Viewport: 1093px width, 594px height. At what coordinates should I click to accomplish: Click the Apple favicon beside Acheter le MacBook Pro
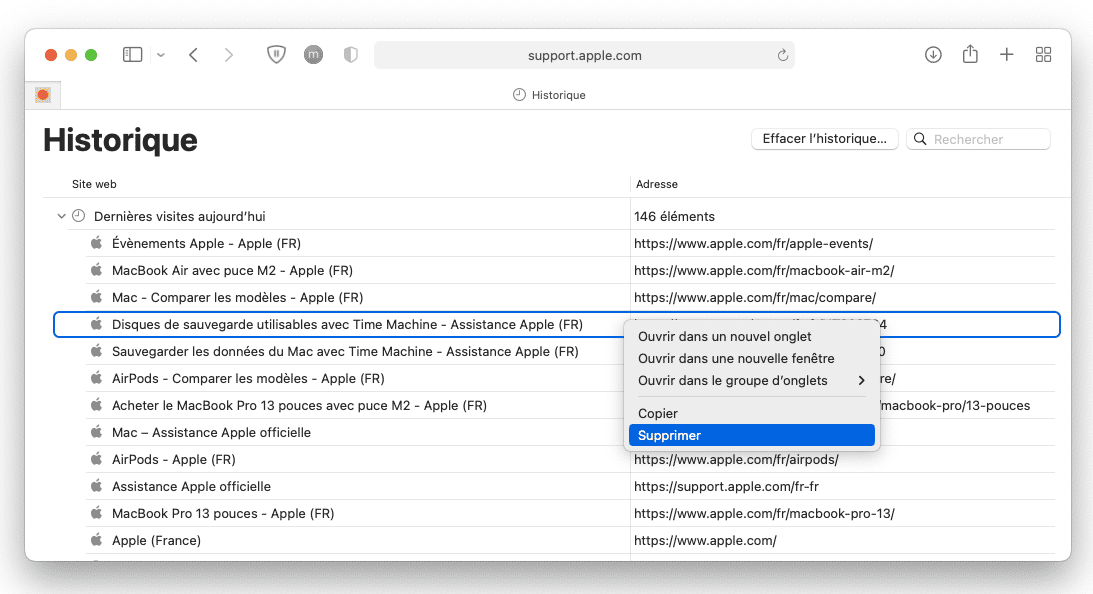96,405
